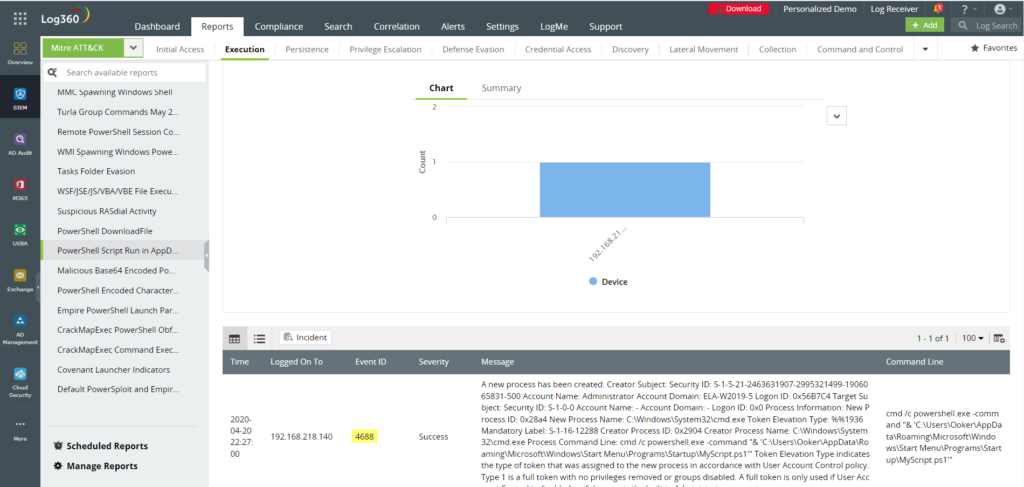Image resolution: width=1024 pixels, height=487 pixels.
Task: Open the 100 rows-per-page dropdown
Action: (x=972, y=339)
